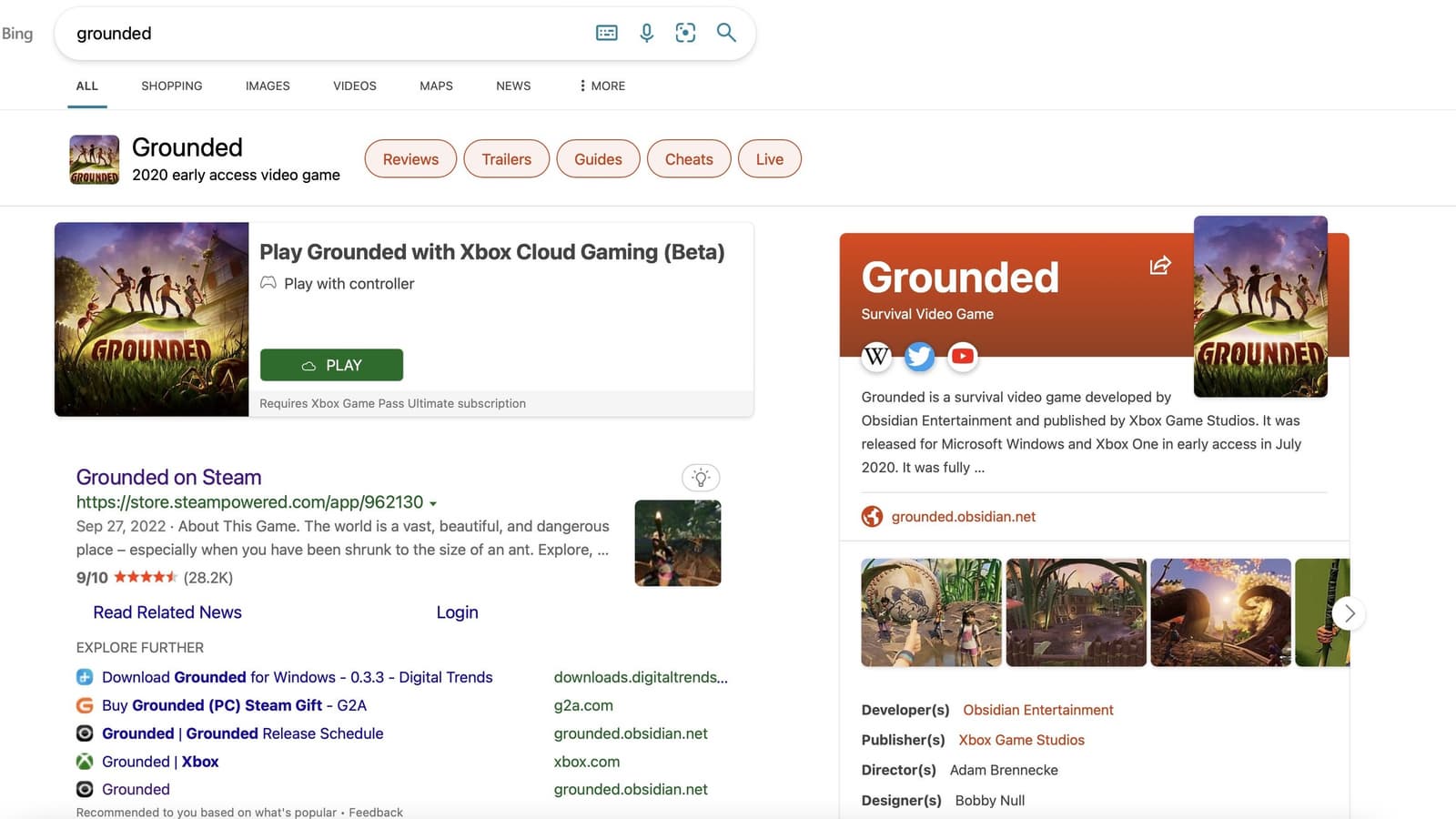The width and height of the screenshot is (1456, 819).
Task: Click the Feedback link
Action: pyautogui.click(x=376, y=812)
